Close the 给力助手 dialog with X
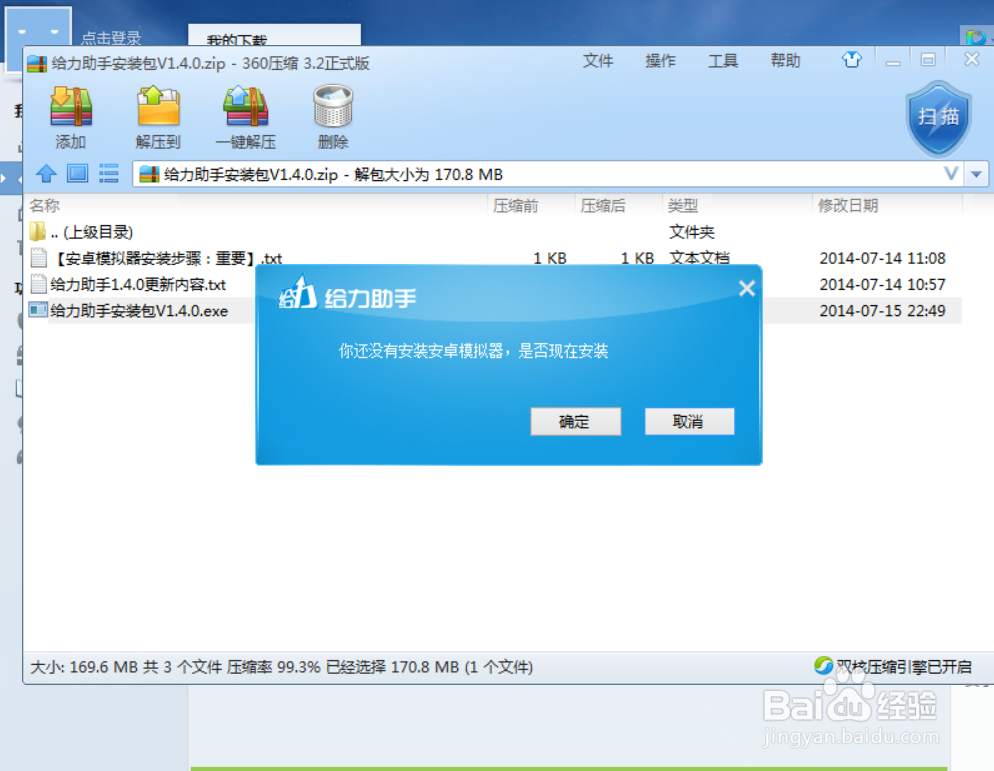Image resolution: width=994 pixels, height=771 pixels. click(x=747, y=288)
